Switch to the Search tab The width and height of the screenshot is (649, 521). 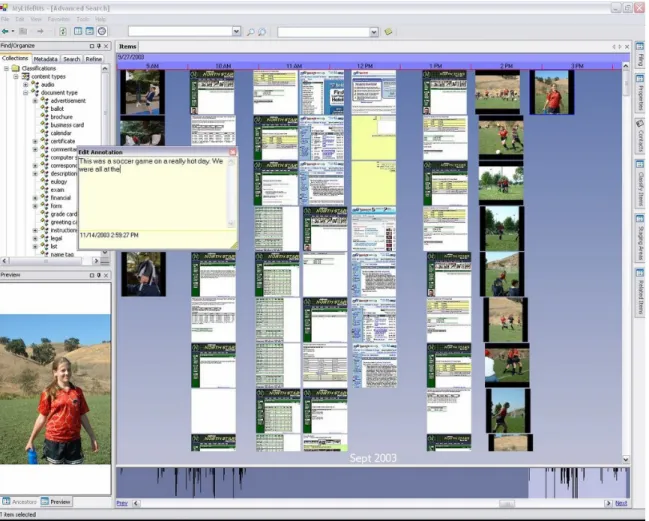[72, 59]
